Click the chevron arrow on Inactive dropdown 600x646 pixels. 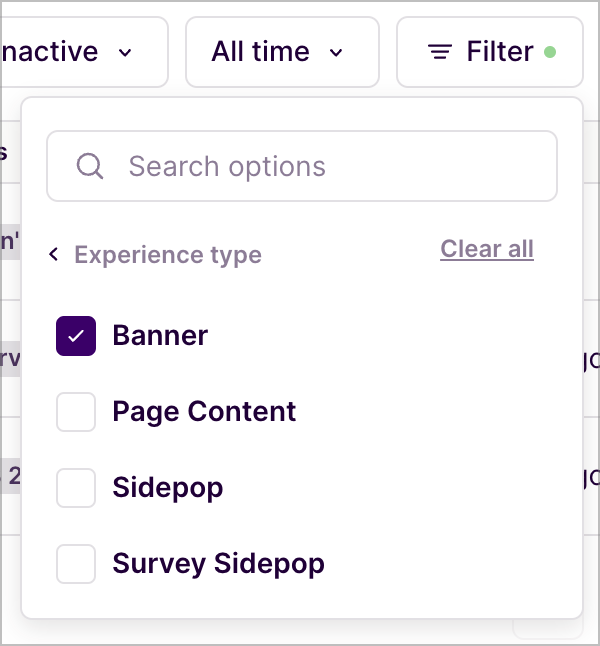(125, 53)
